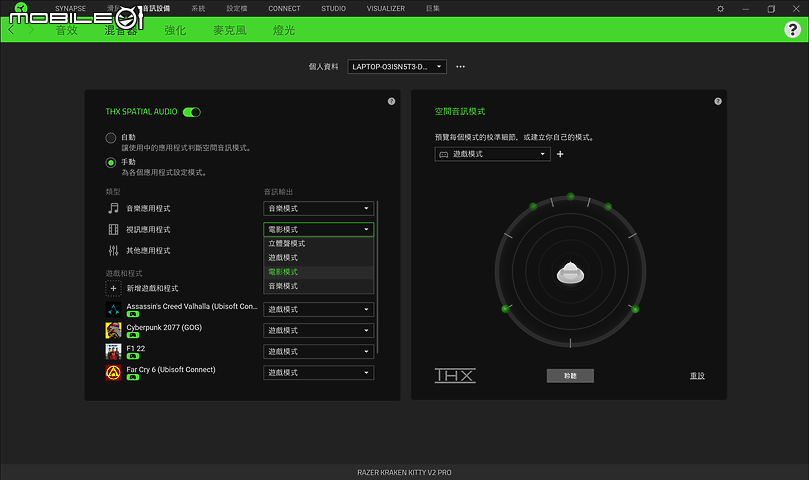Click the sliders icon for 其他應用程式

pyautogui.click(x=114, y=250)
